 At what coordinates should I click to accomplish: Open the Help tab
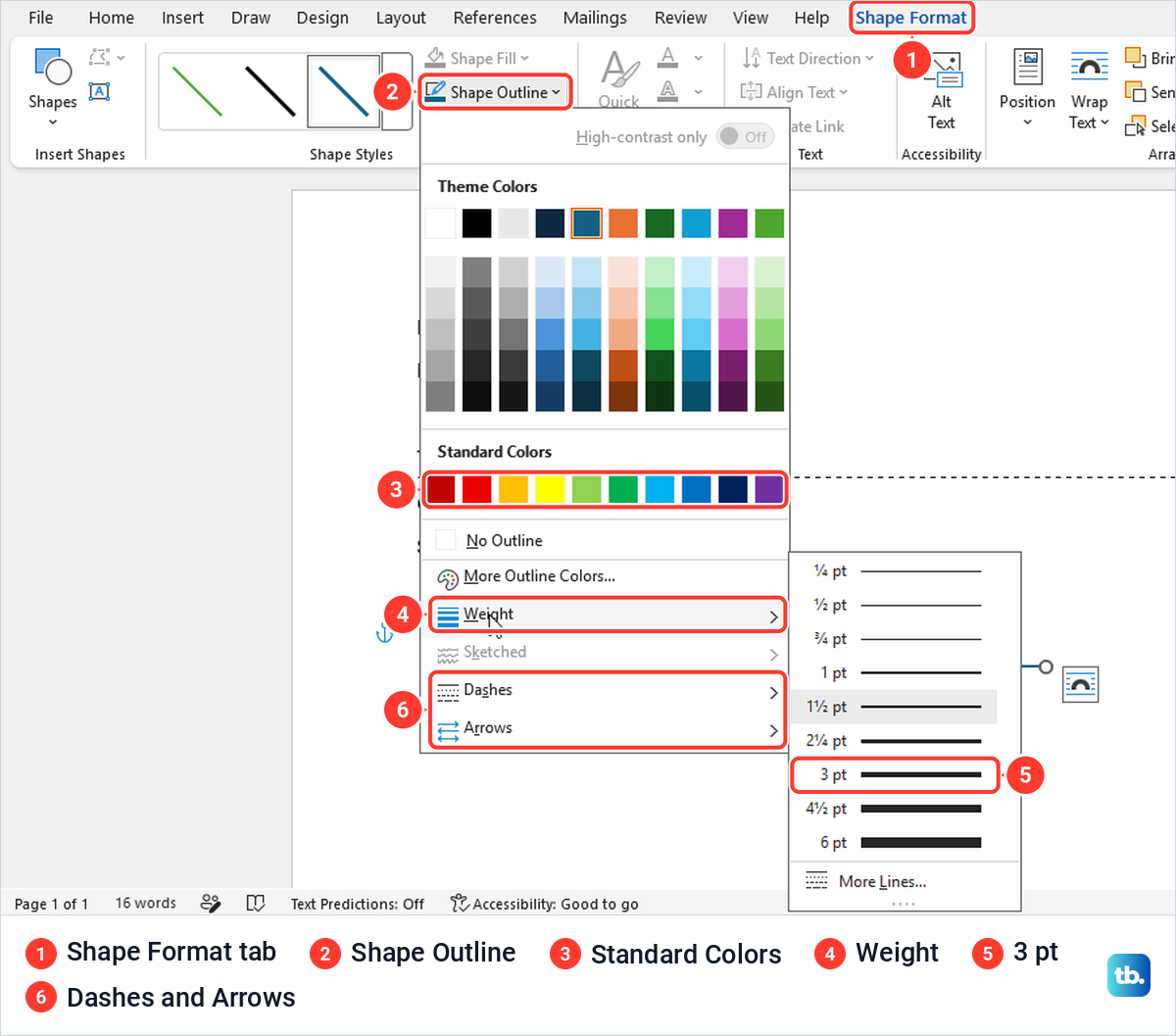click(811, 18)
